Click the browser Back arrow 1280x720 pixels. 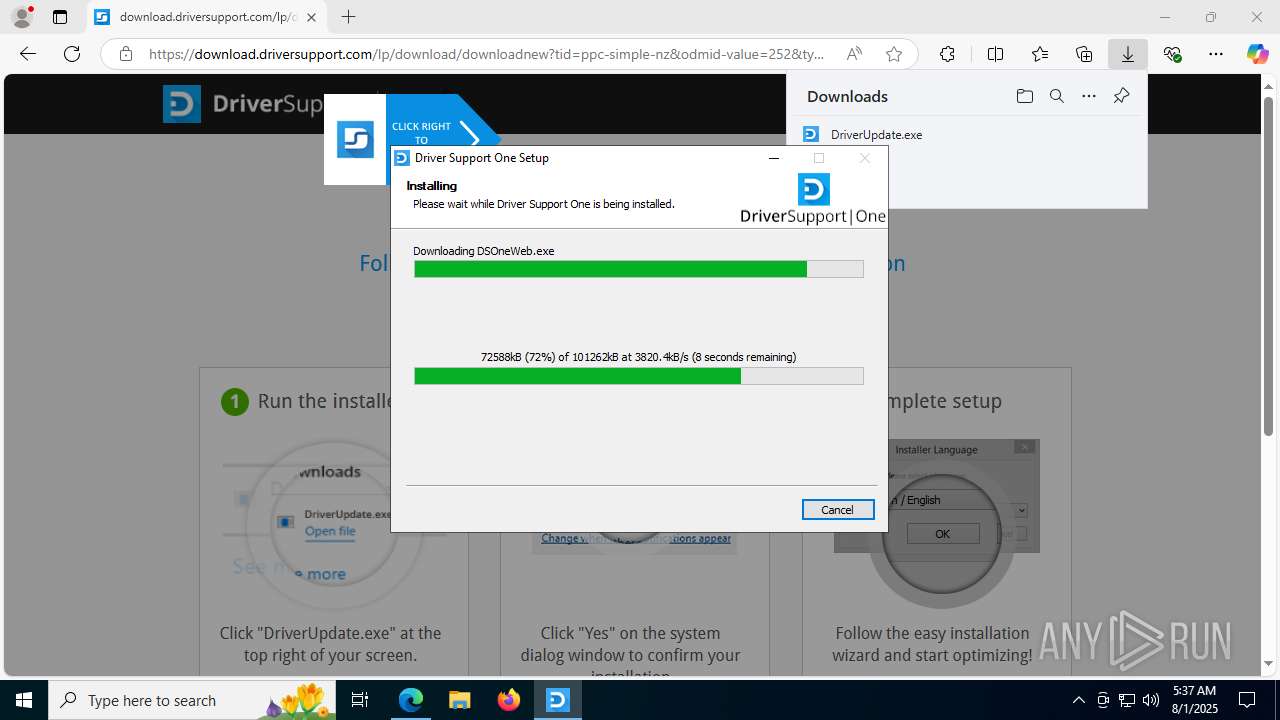(x=28, y=54)
